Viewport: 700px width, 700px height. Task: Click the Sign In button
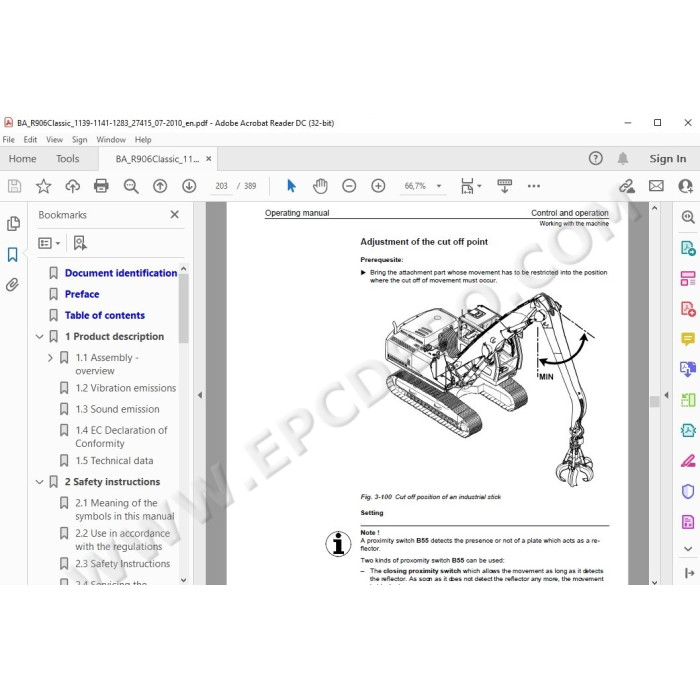pos(667,158)
